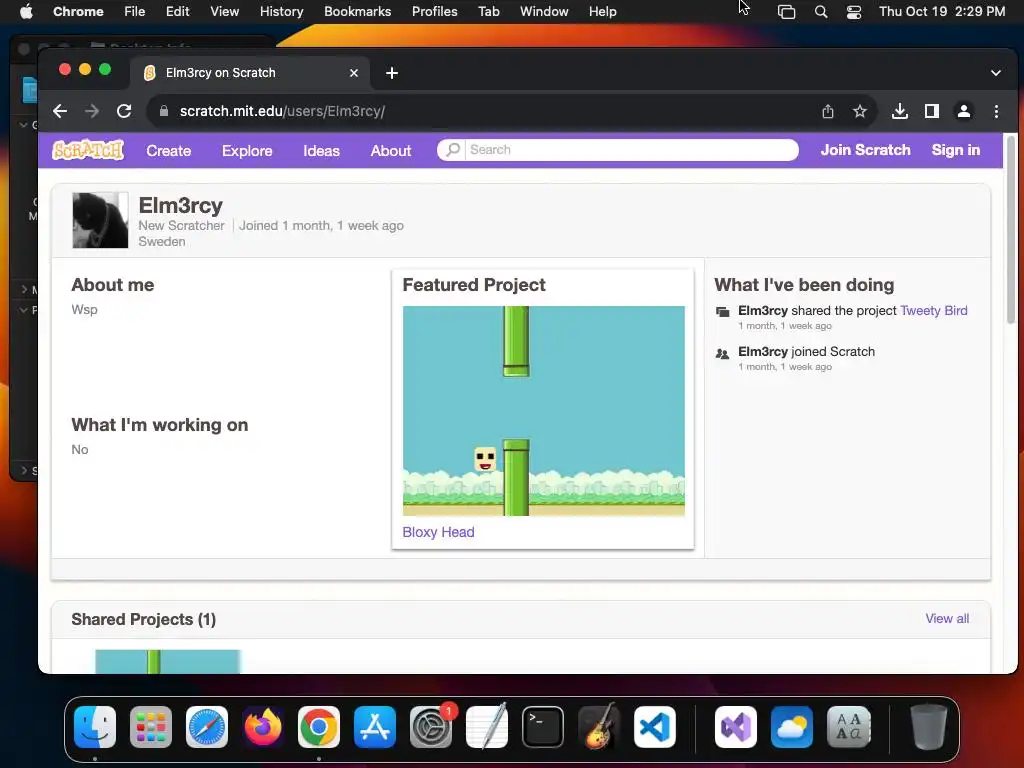Close the Elm3rcy on Scratch tab

[354, 73]
